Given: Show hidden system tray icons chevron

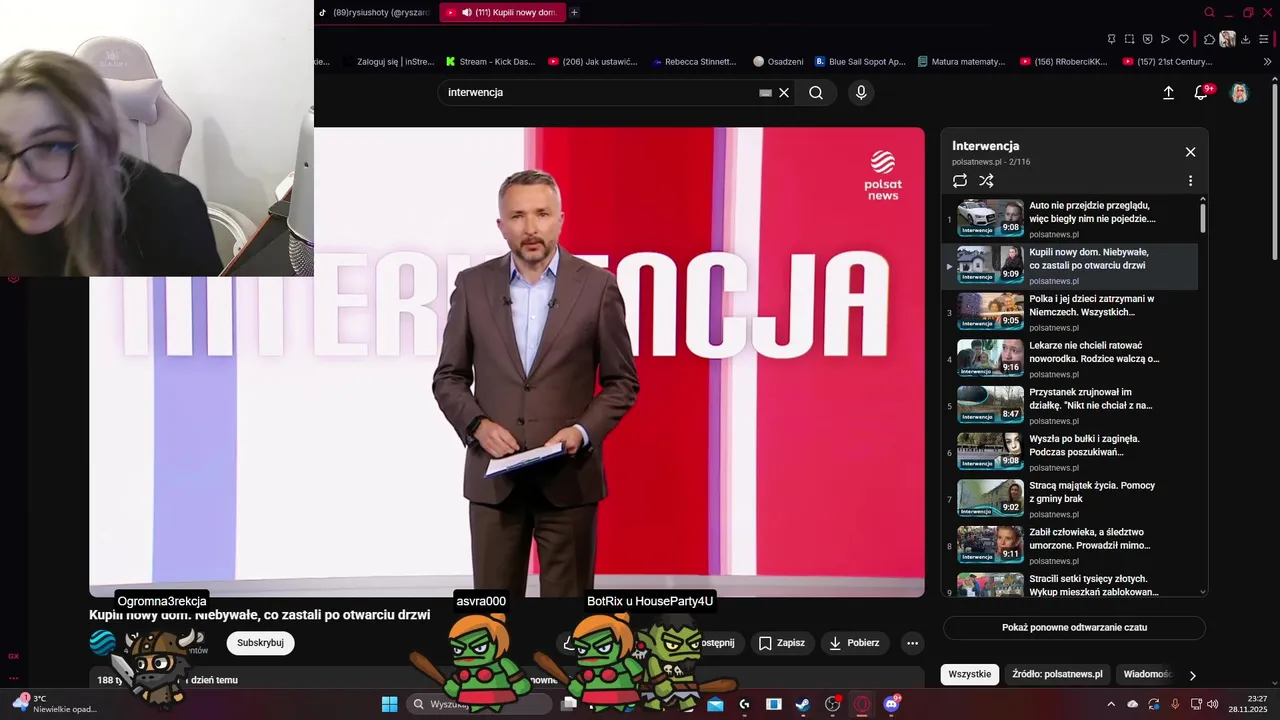Looking at the screenshot, I should coord(1111,704).
